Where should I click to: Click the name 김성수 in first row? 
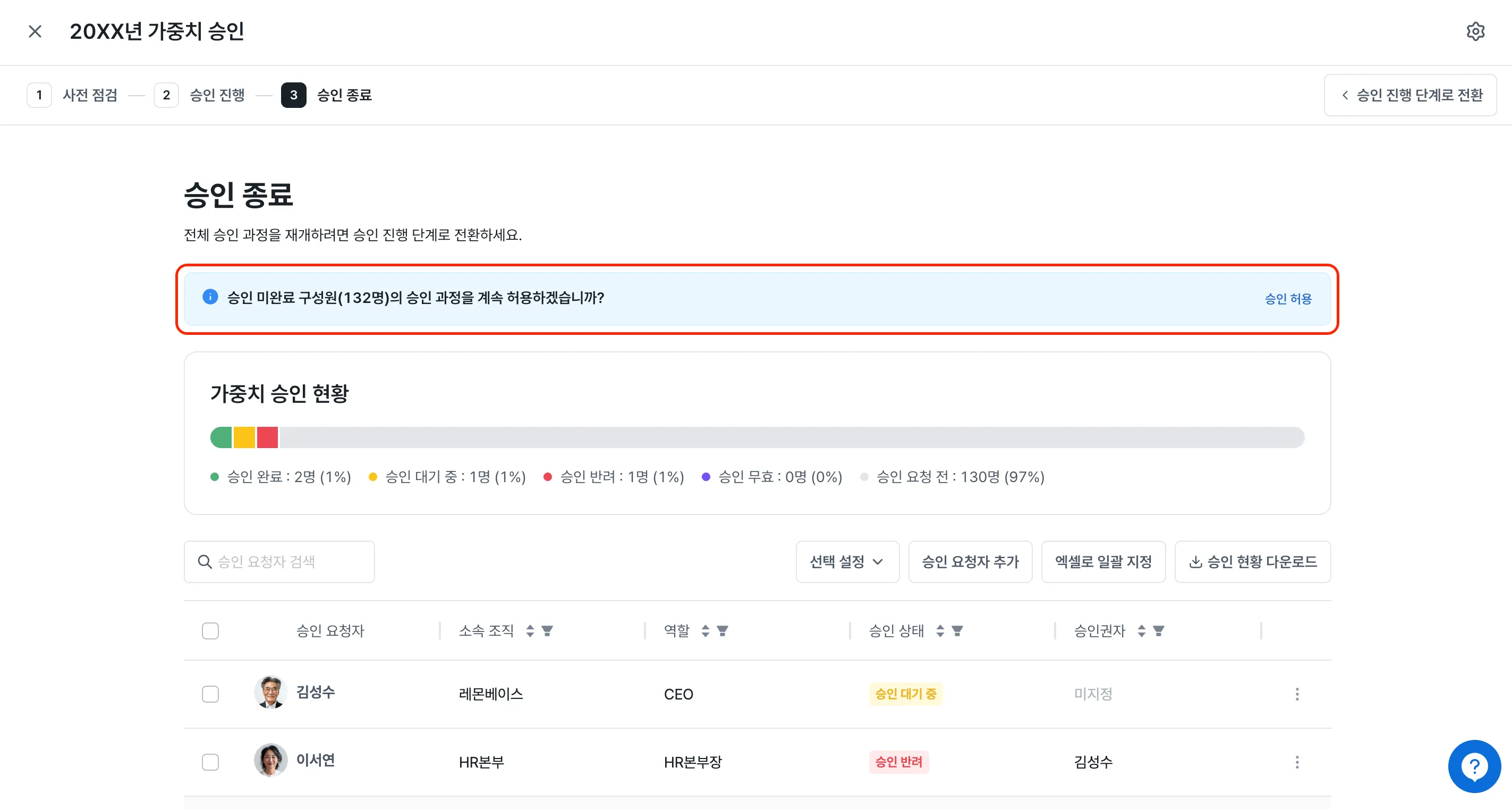[x=315, y=692]
